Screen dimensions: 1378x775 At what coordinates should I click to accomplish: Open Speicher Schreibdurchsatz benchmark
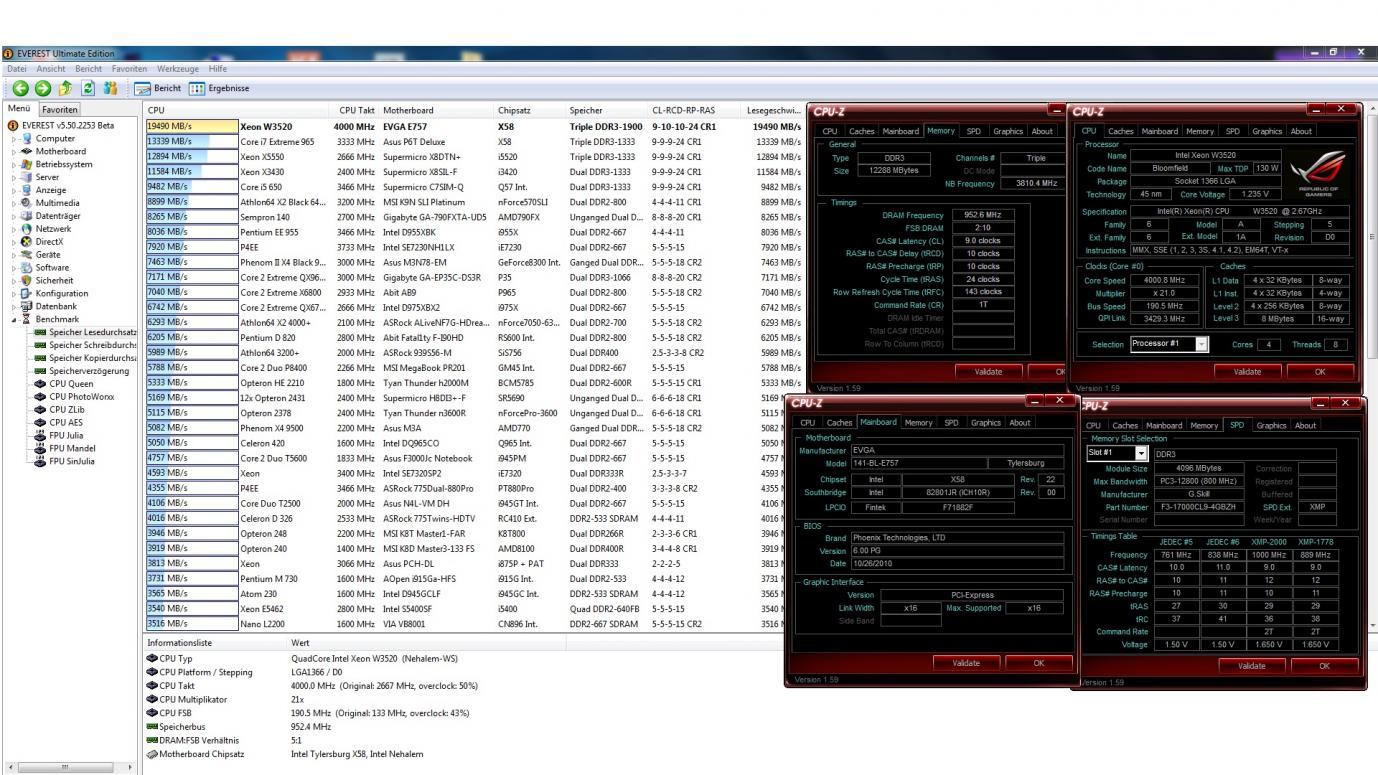(85, 344)
